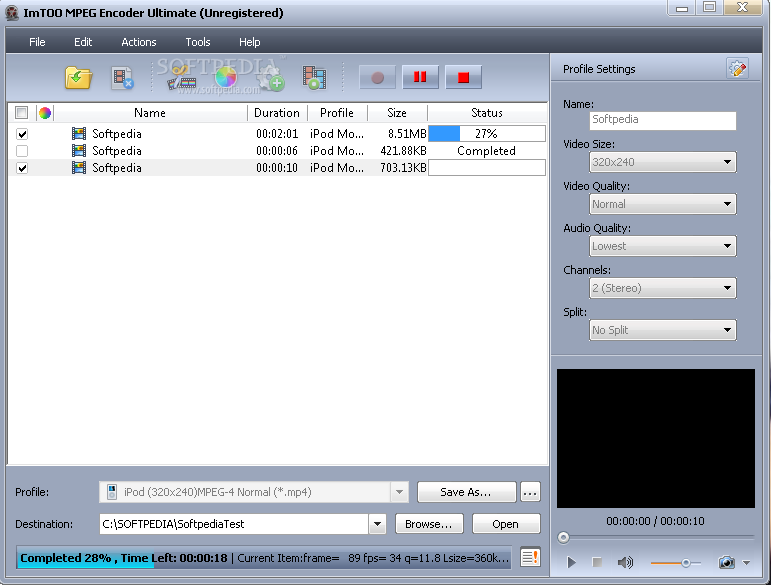Click the preview seek slider handle
The image size is (771, 585).
(563, 537)
